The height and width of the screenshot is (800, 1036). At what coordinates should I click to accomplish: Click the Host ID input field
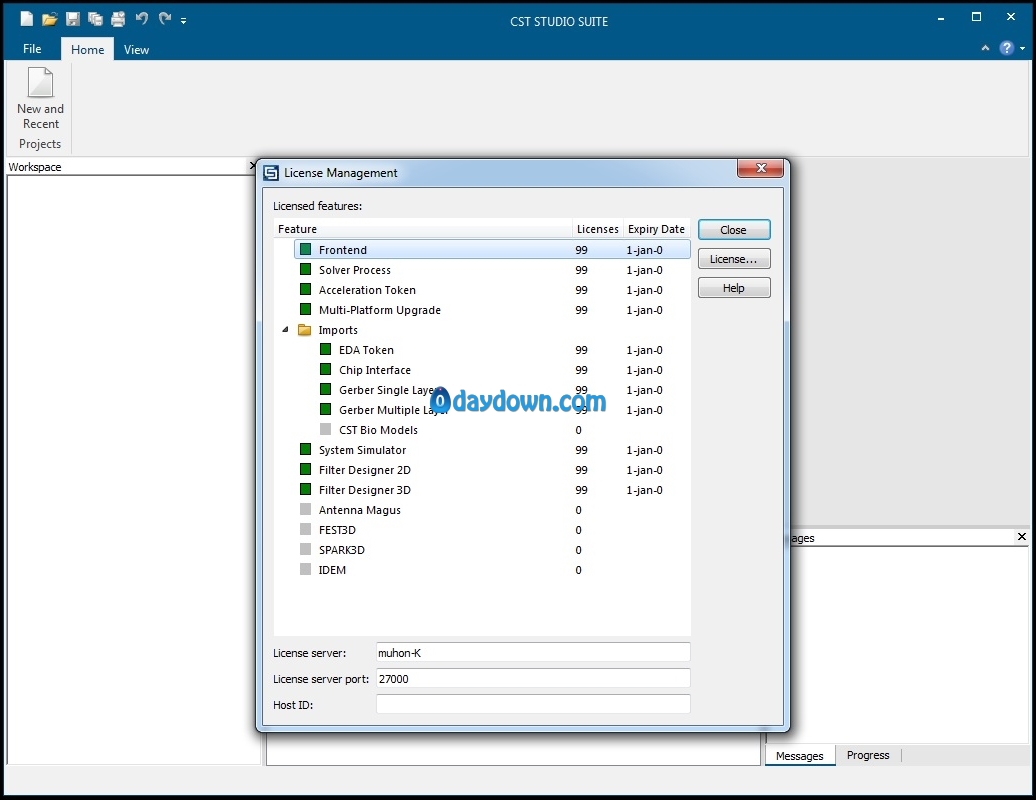[533, 704]
